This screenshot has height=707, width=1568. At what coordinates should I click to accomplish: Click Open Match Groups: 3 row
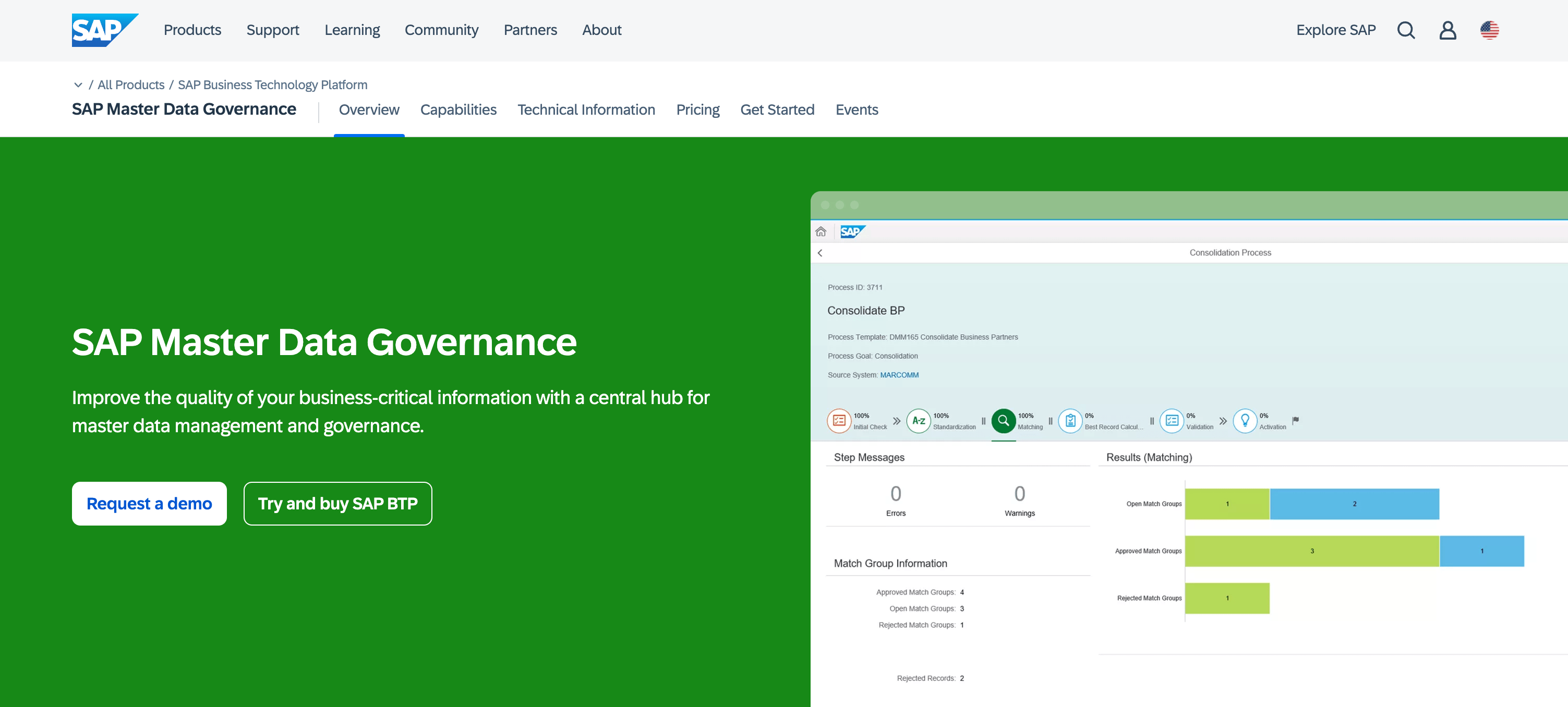click(x=926, y=608)
